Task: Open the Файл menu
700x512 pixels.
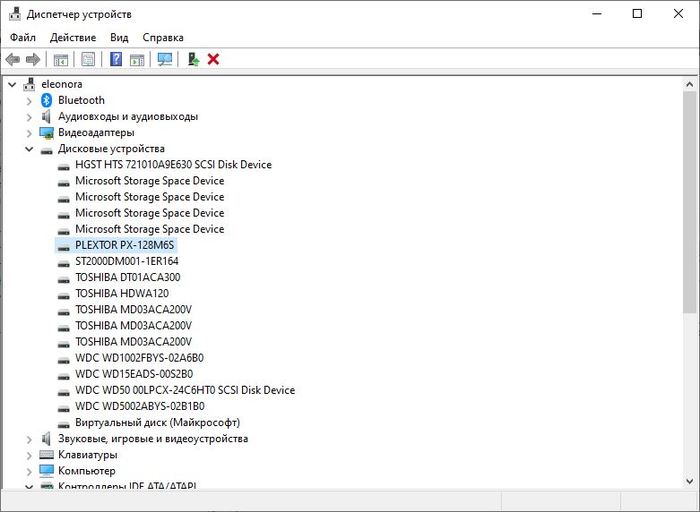Action: [23, 37]
